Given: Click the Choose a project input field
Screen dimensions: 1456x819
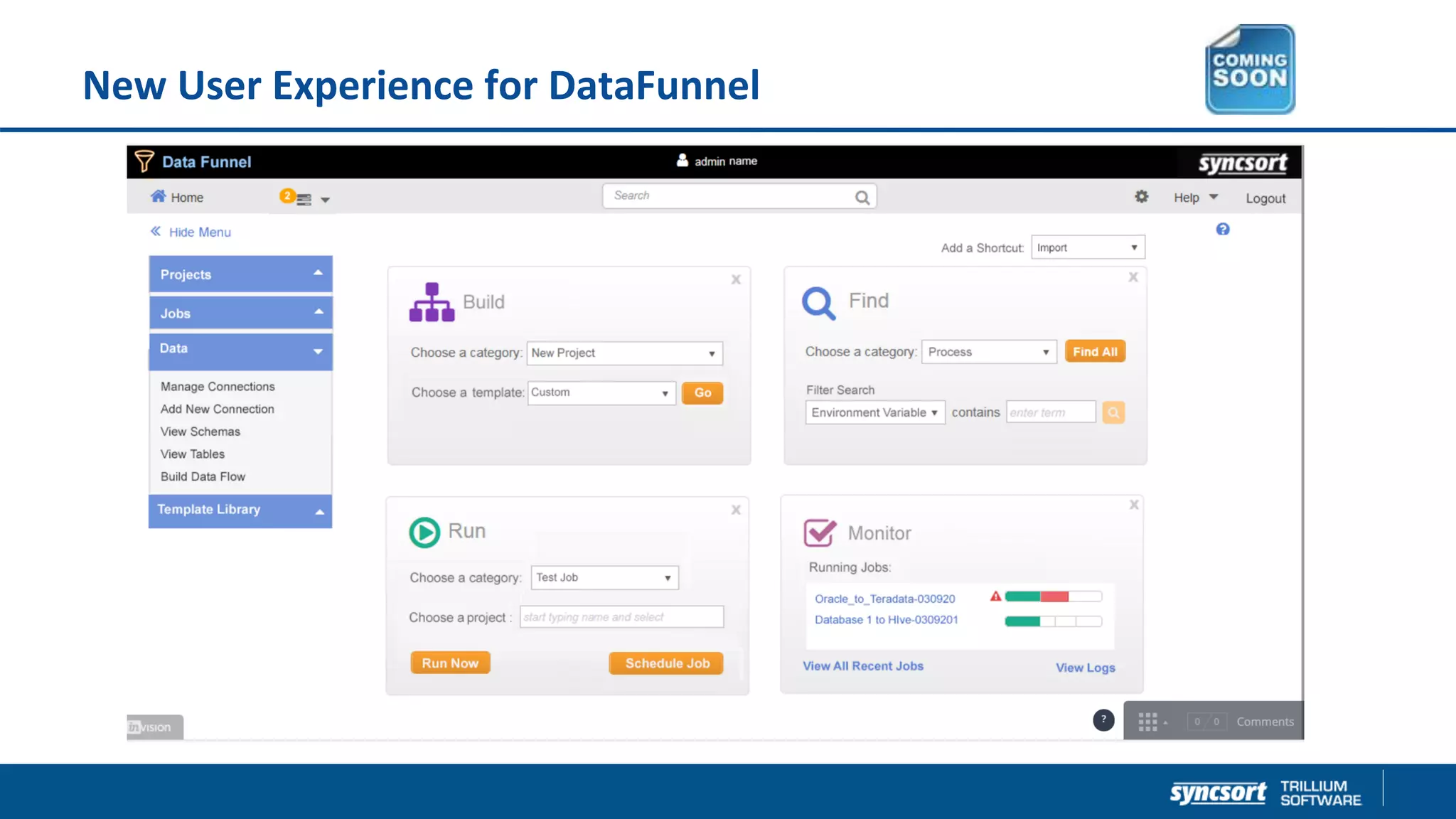Looking at the screenshot, I should [621, 617].
